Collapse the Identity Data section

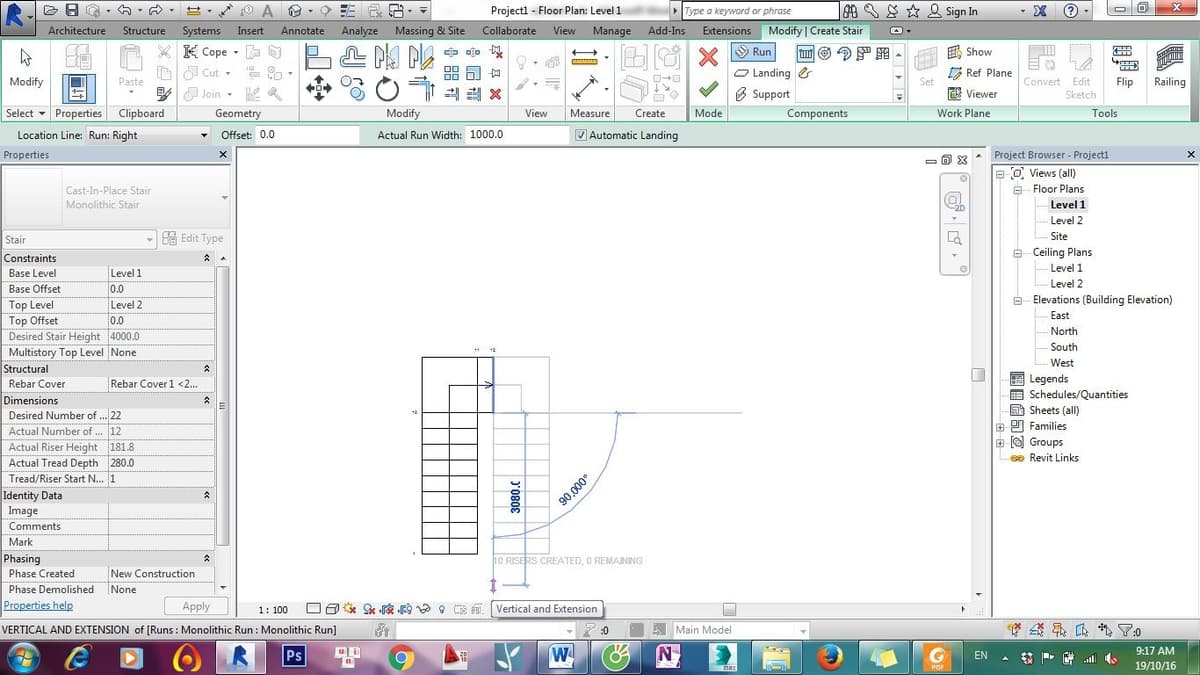(207, 496)
